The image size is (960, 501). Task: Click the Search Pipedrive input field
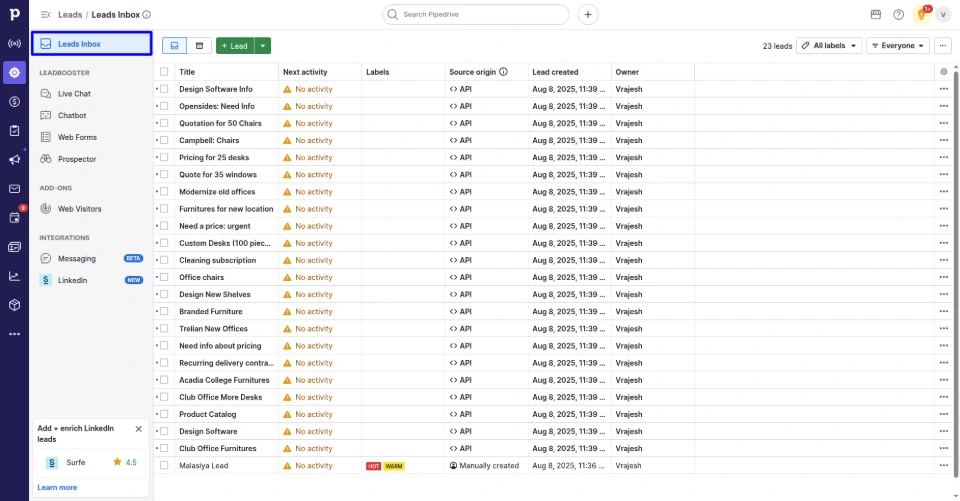[476, 15]
